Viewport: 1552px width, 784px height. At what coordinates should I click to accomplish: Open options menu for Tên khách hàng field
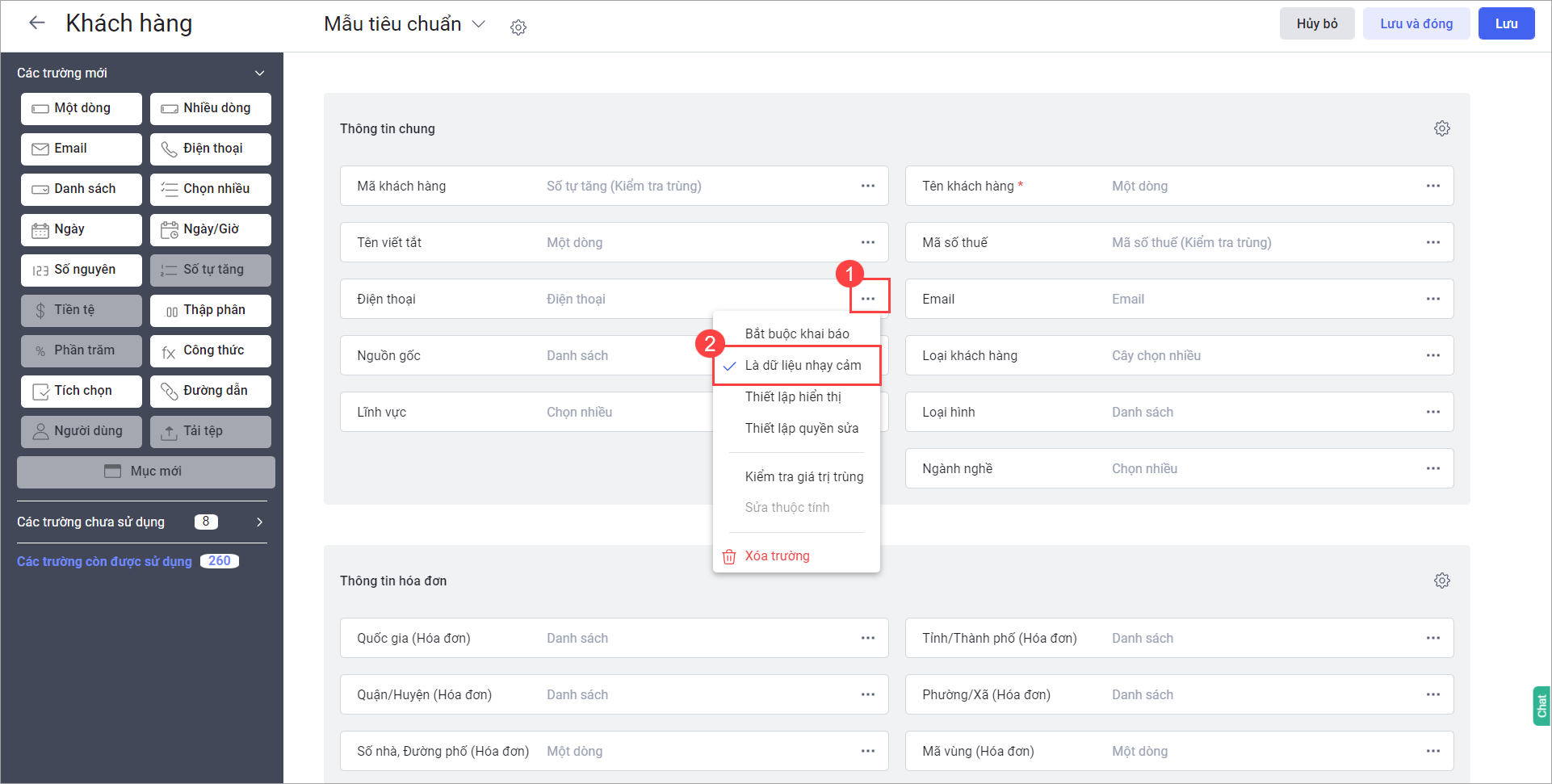tap(1433, 186)
